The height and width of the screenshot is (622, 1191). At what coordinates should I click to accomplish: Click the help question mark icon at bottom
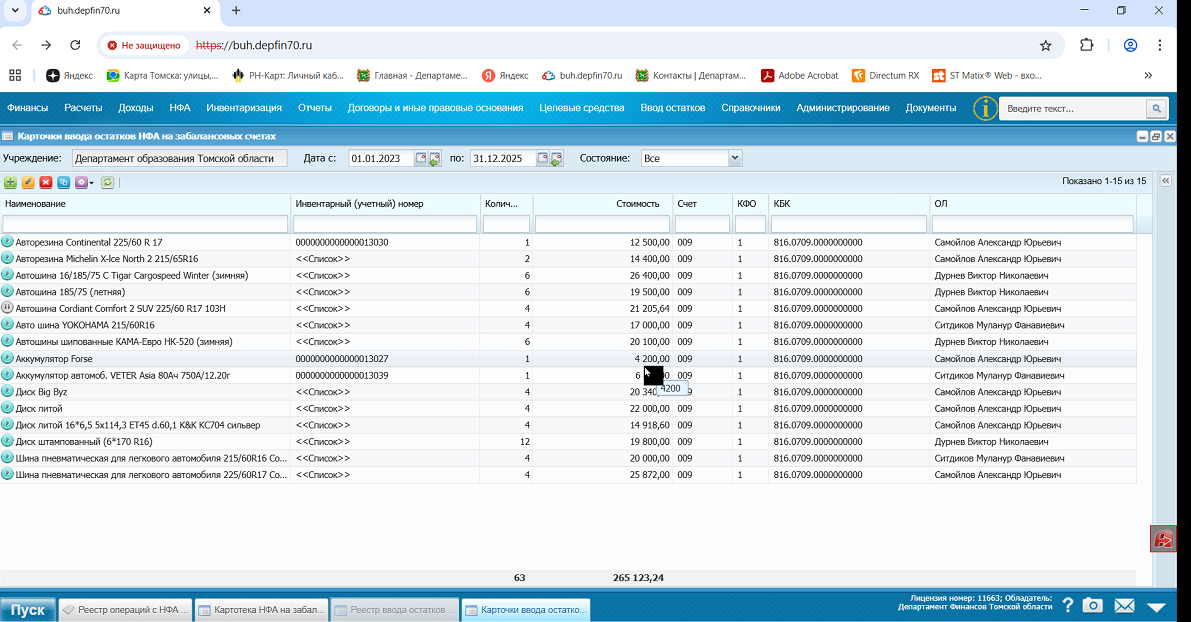tap(1068, 605)
